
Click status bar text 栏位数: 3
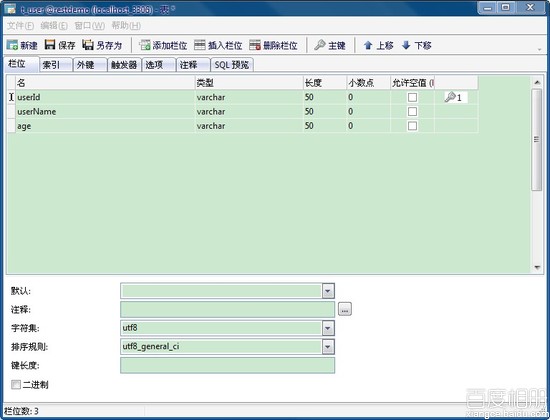(x=21, y=411)
